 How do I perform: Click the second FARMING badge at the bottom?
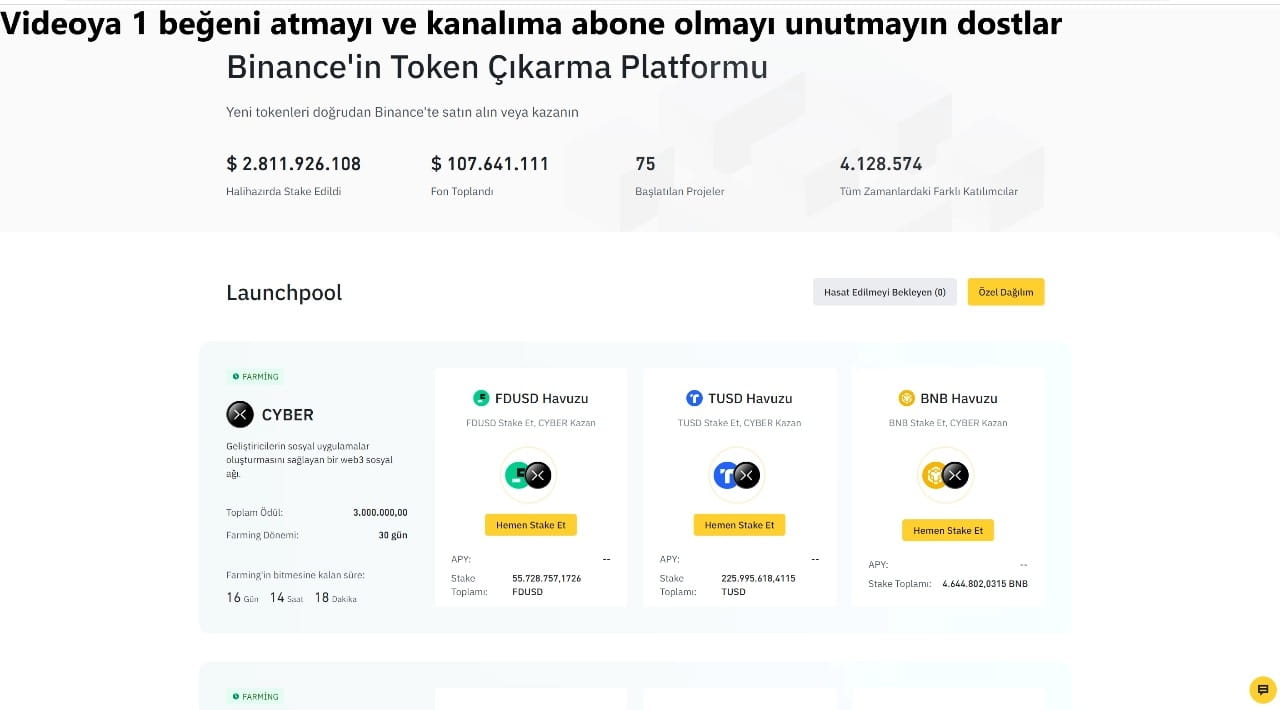pos(255,696)
